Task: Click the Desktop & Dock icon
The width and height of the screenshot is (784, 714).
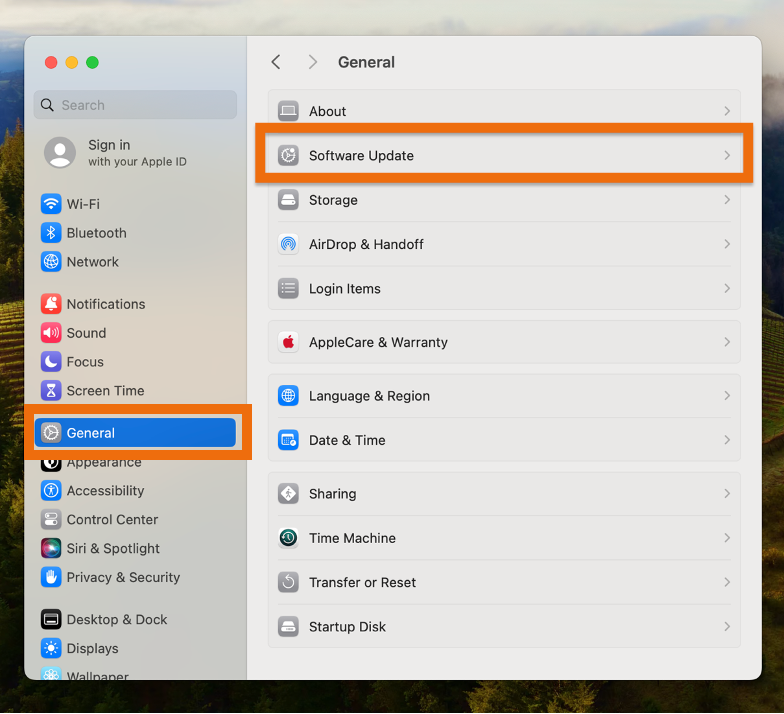Action: (x=51, y=620)
